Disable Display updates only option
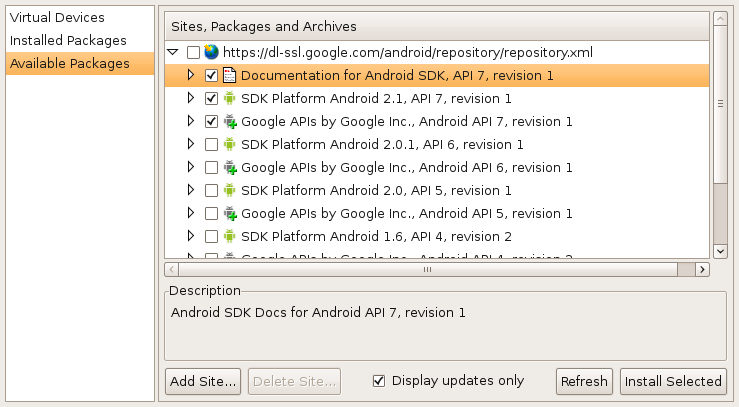 (379, 381)
